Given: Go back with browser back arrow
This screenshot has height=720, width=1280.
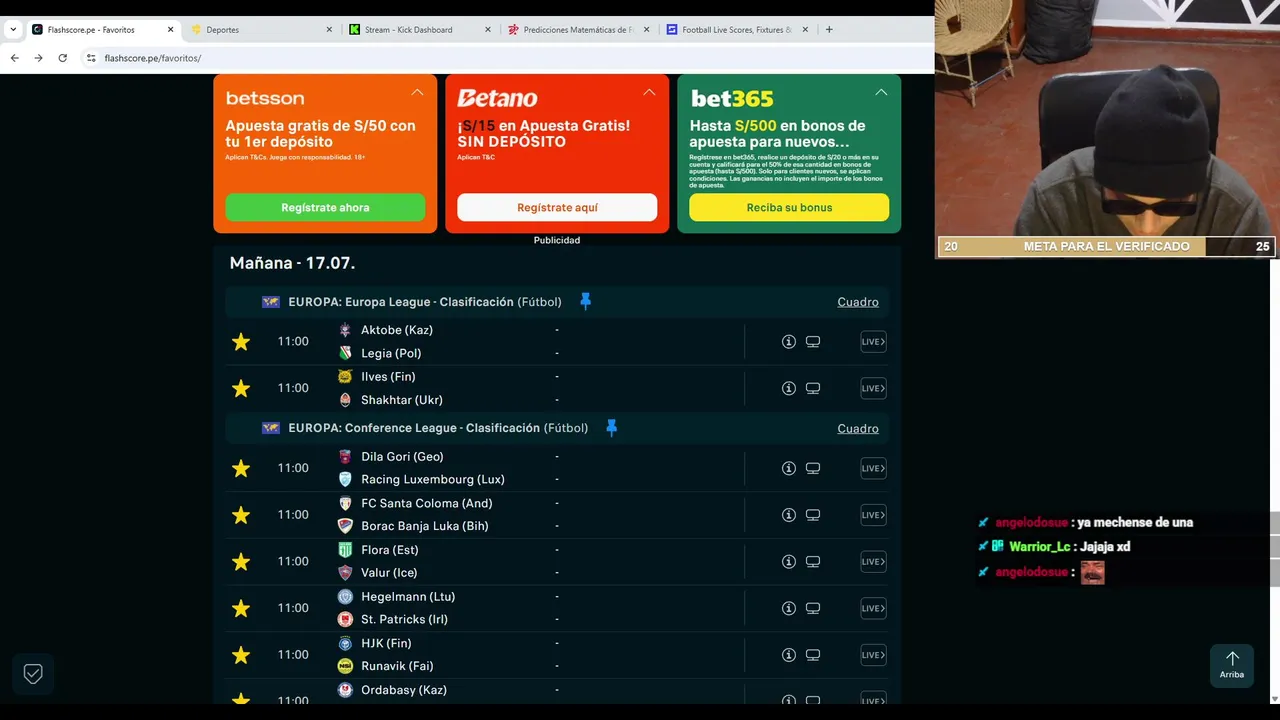Looking at the screenshot, I should tap(14, 58).
